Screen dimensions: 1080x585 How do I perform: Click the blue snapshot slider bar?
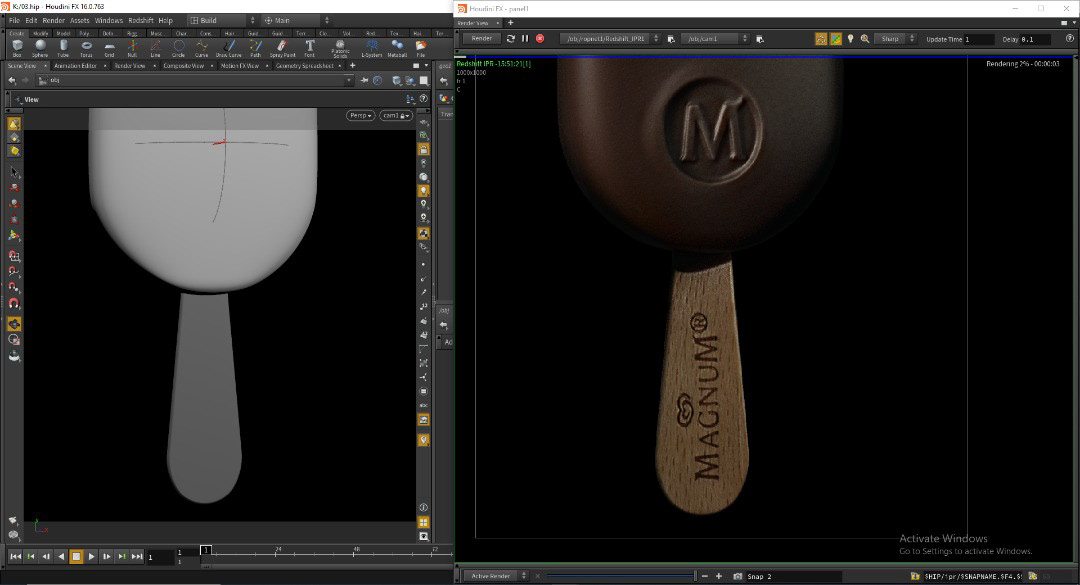tap(621, 576)
